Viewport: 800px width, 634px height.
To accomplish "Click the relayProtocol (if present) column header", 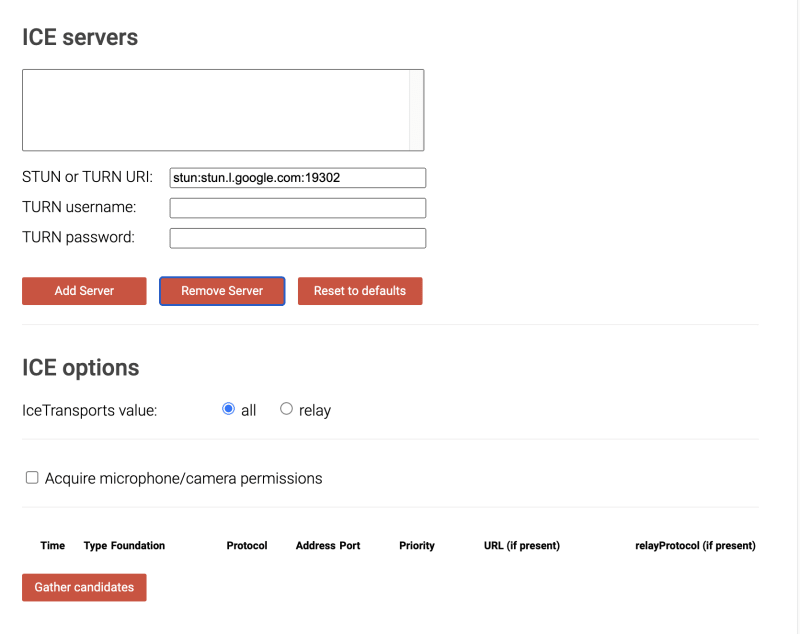I will click(695, 546).
